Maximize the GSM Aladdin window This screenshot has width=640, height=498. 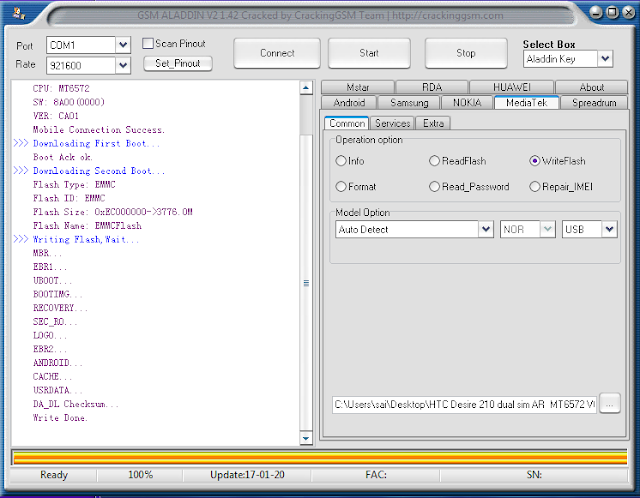pos(612,13)
